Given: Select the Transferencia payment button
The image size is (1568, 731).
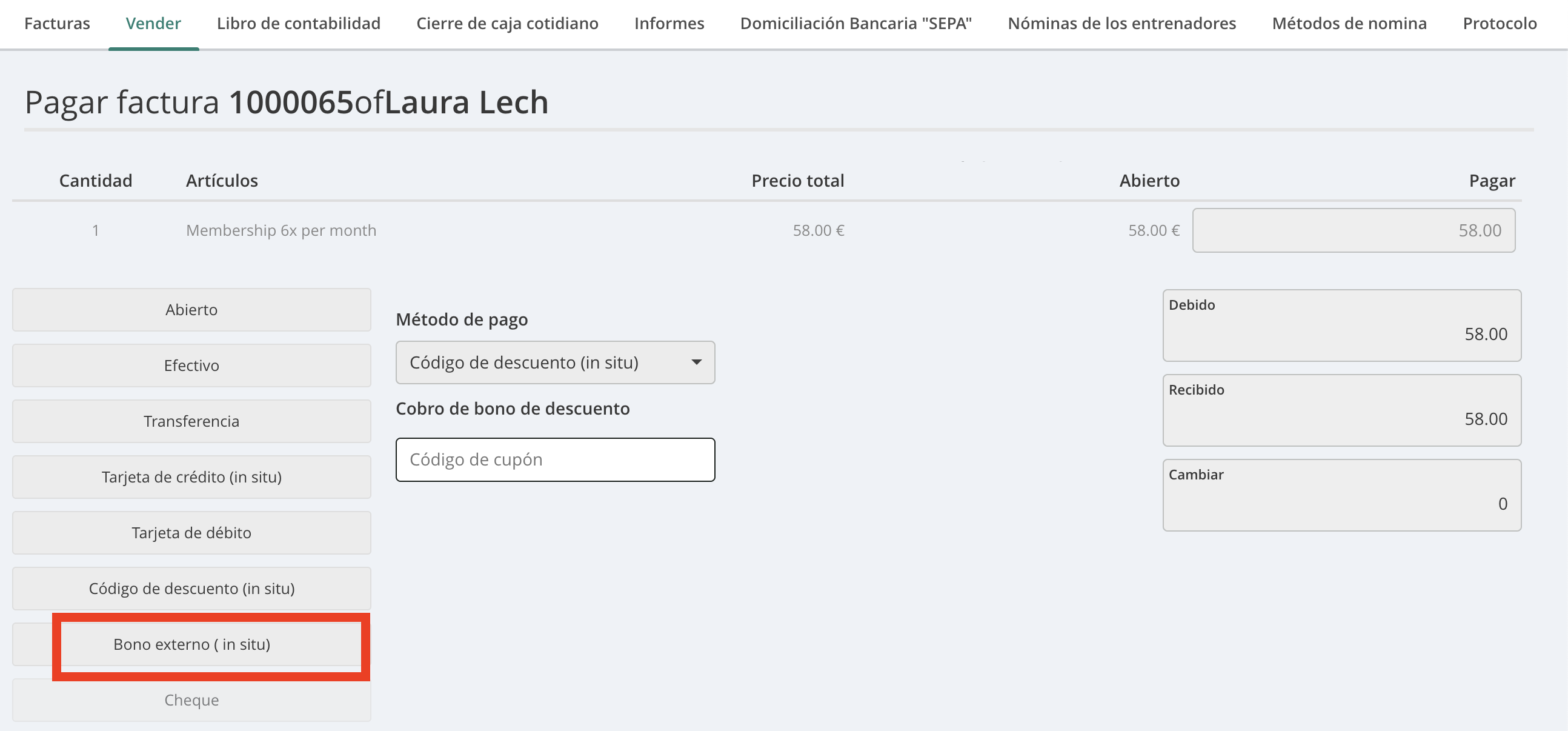Looking at the screenshot, I should click(x=191, y=421).
